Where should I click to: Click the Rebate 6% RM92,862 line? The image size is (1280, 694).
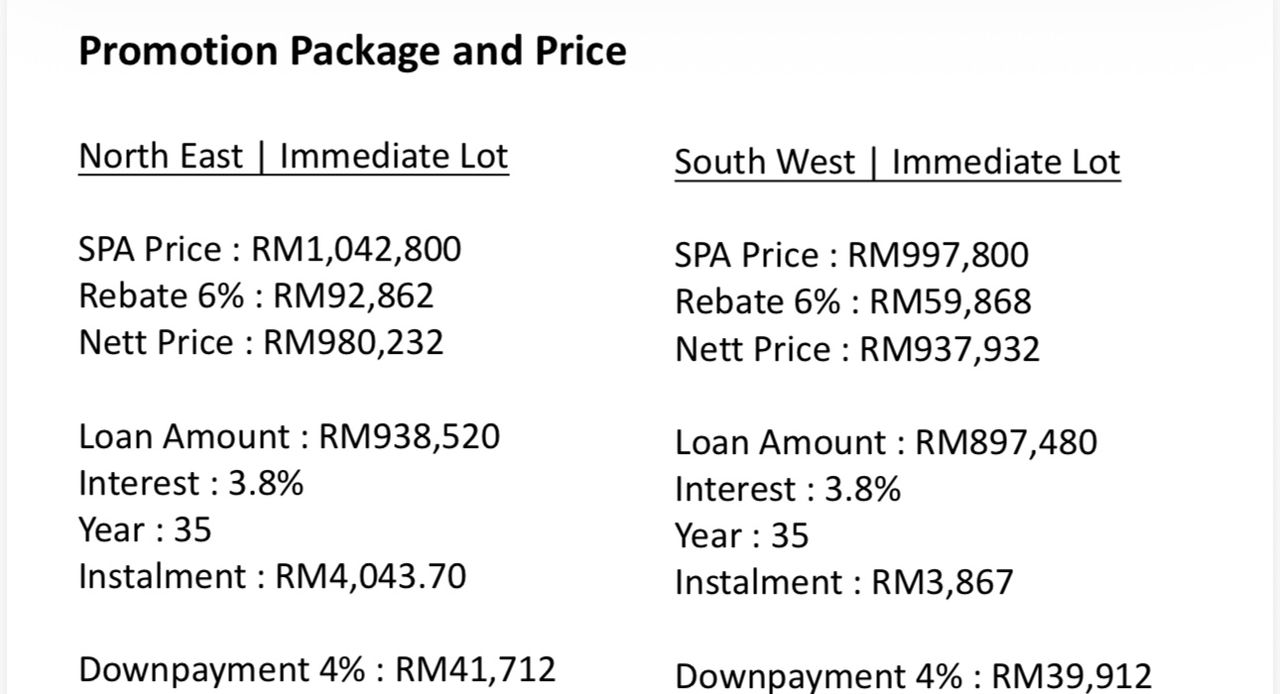click(x=256, y=295)
